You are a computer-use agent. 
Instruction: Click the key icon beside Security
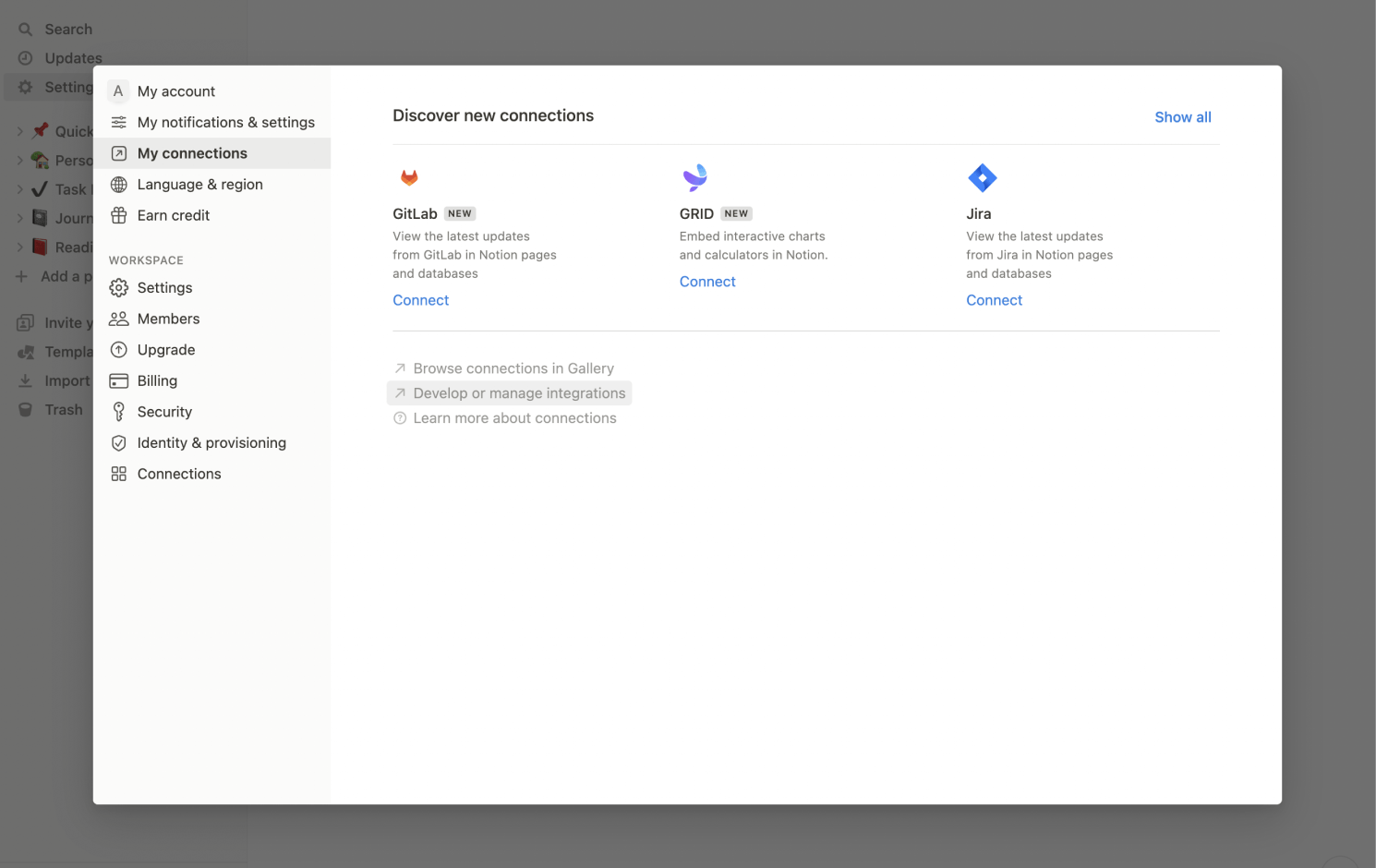point(118,412)
